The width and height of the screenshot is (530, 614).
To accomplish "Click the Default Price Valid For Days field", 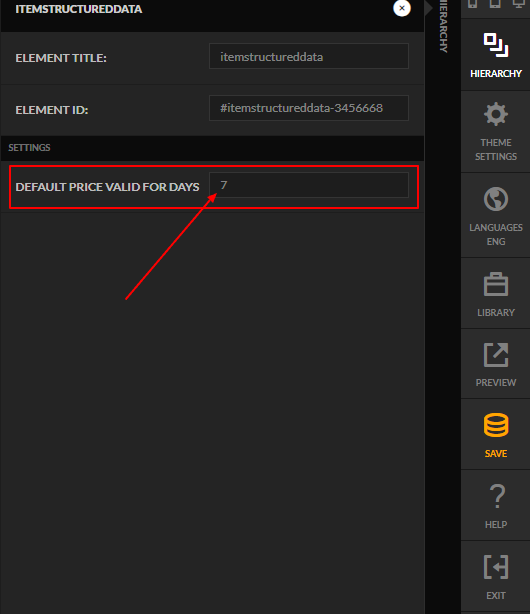I will pos(309,185).
